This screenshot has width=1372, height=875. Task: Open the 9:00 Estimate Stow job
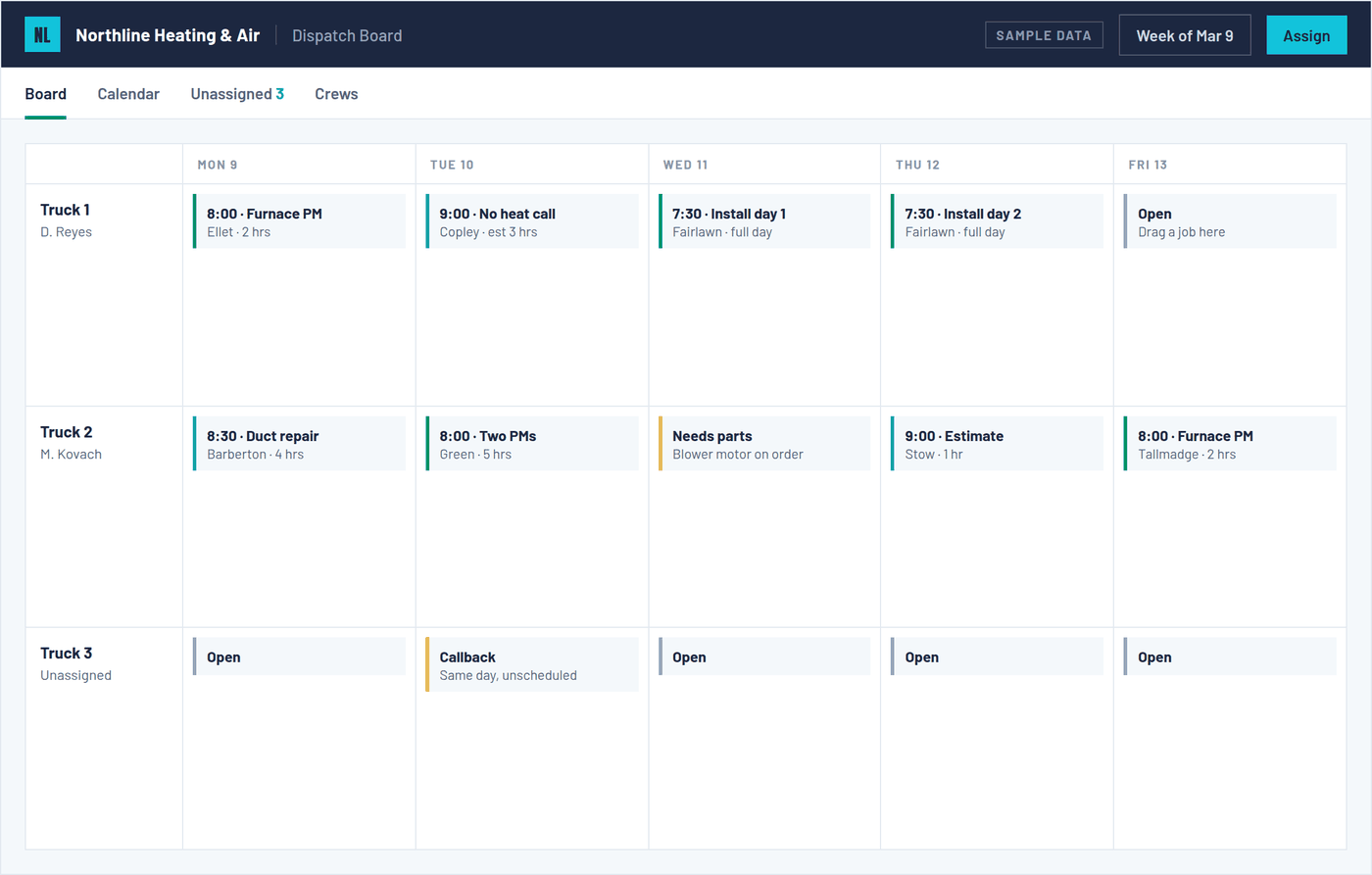pos(997,444)
